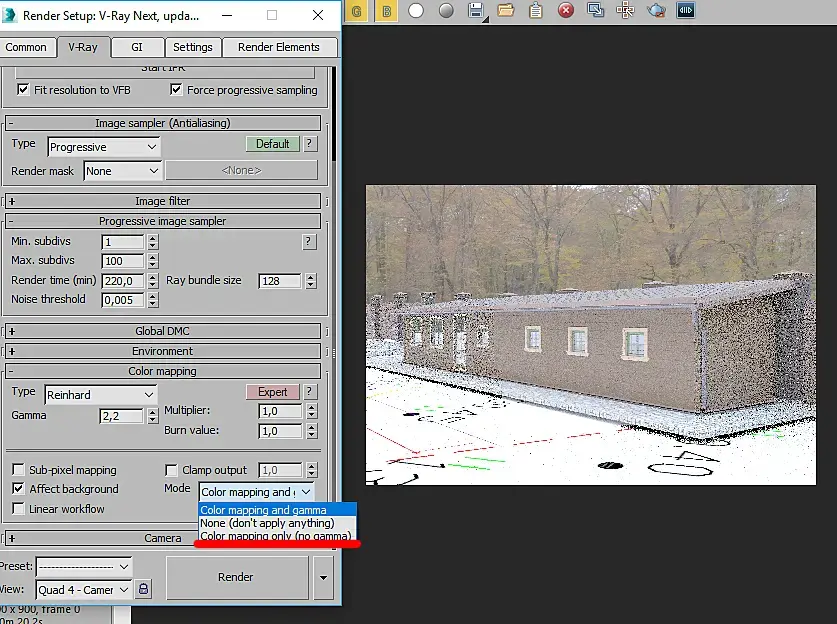The width and height of the screenshot is (837, 624).
Task: Click the rendered building image in VFB
Action: [x=590, y=335]
